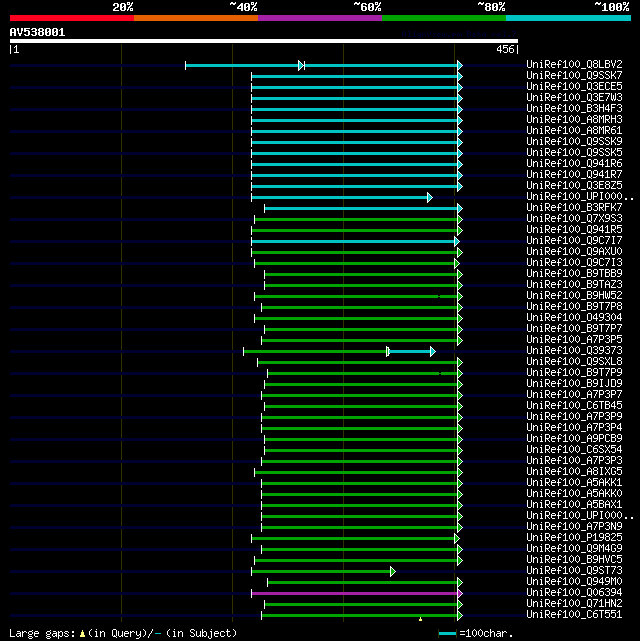Click UniRef100_B9T7P8 label
640x641 pixels.
574,307
